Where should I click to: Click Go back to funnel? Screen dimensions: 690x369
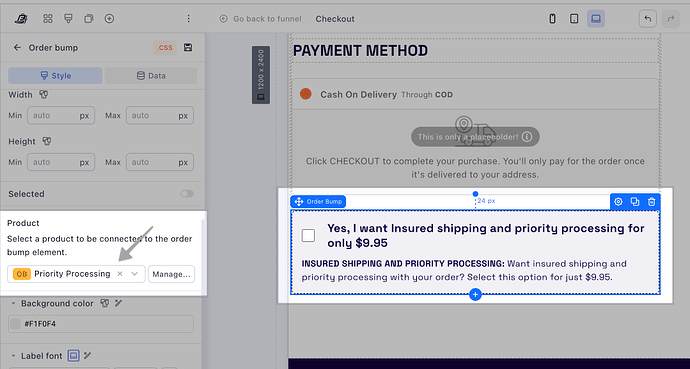tap(261, 19)
